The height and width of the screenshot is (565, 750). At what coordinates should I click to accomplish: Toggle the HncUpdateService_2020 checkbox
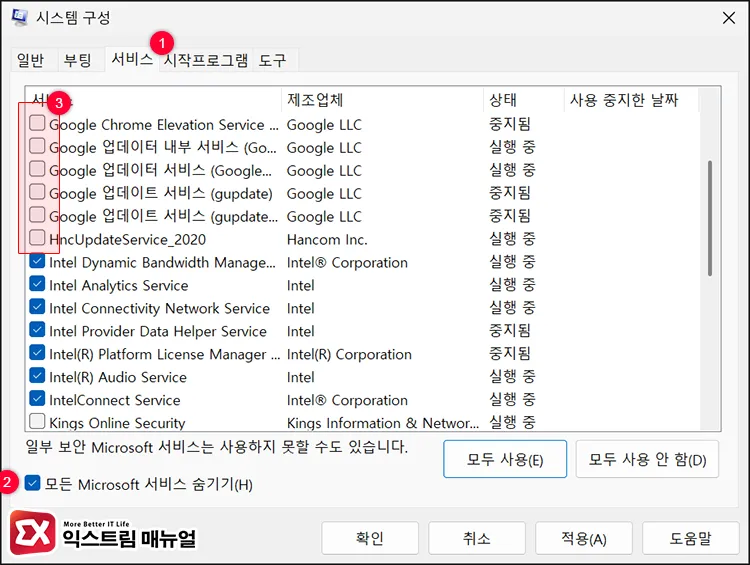37,238
